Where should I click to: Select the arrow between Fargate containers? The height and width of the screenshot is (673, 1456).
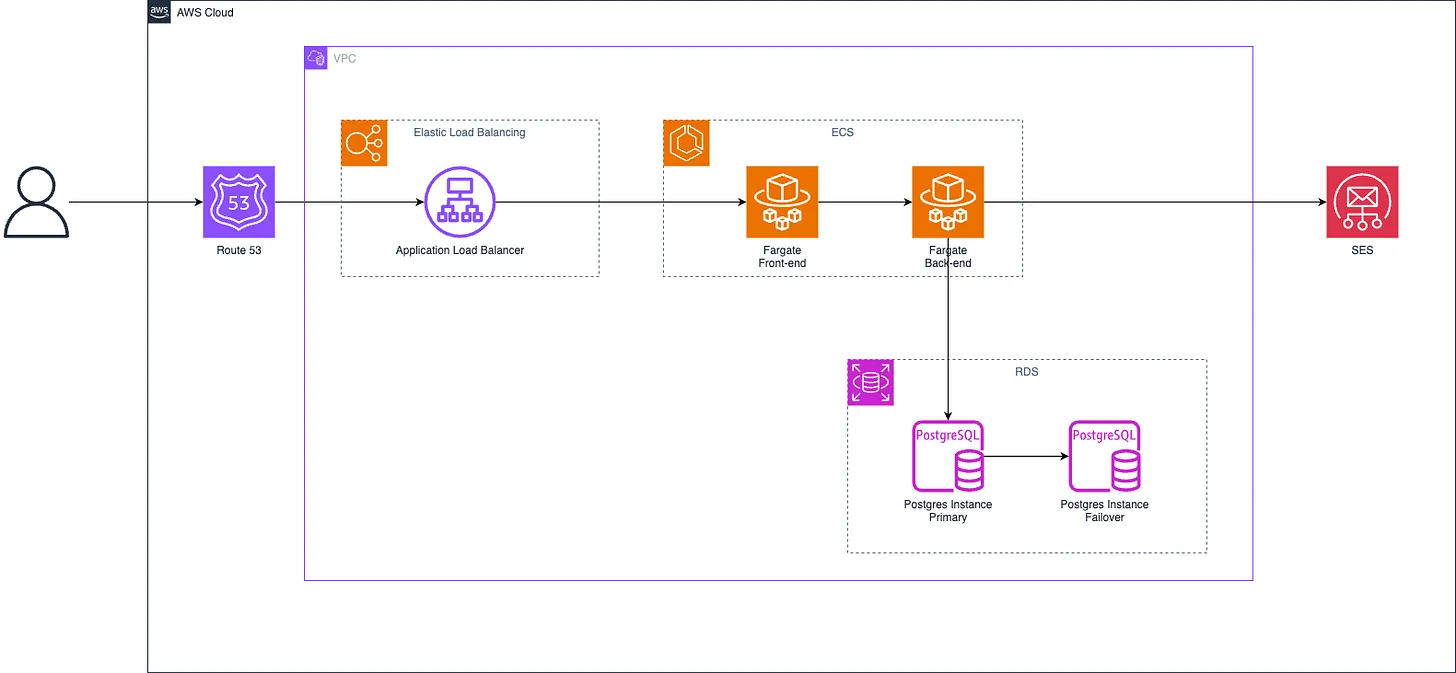coord(865,202)
